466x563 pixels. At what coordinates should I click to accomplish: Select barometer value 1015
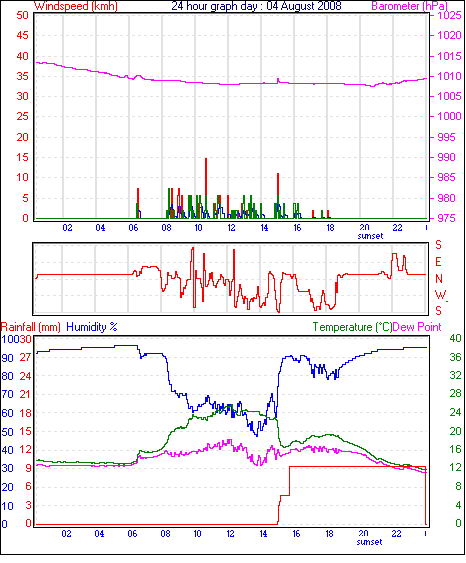[449, 56]
